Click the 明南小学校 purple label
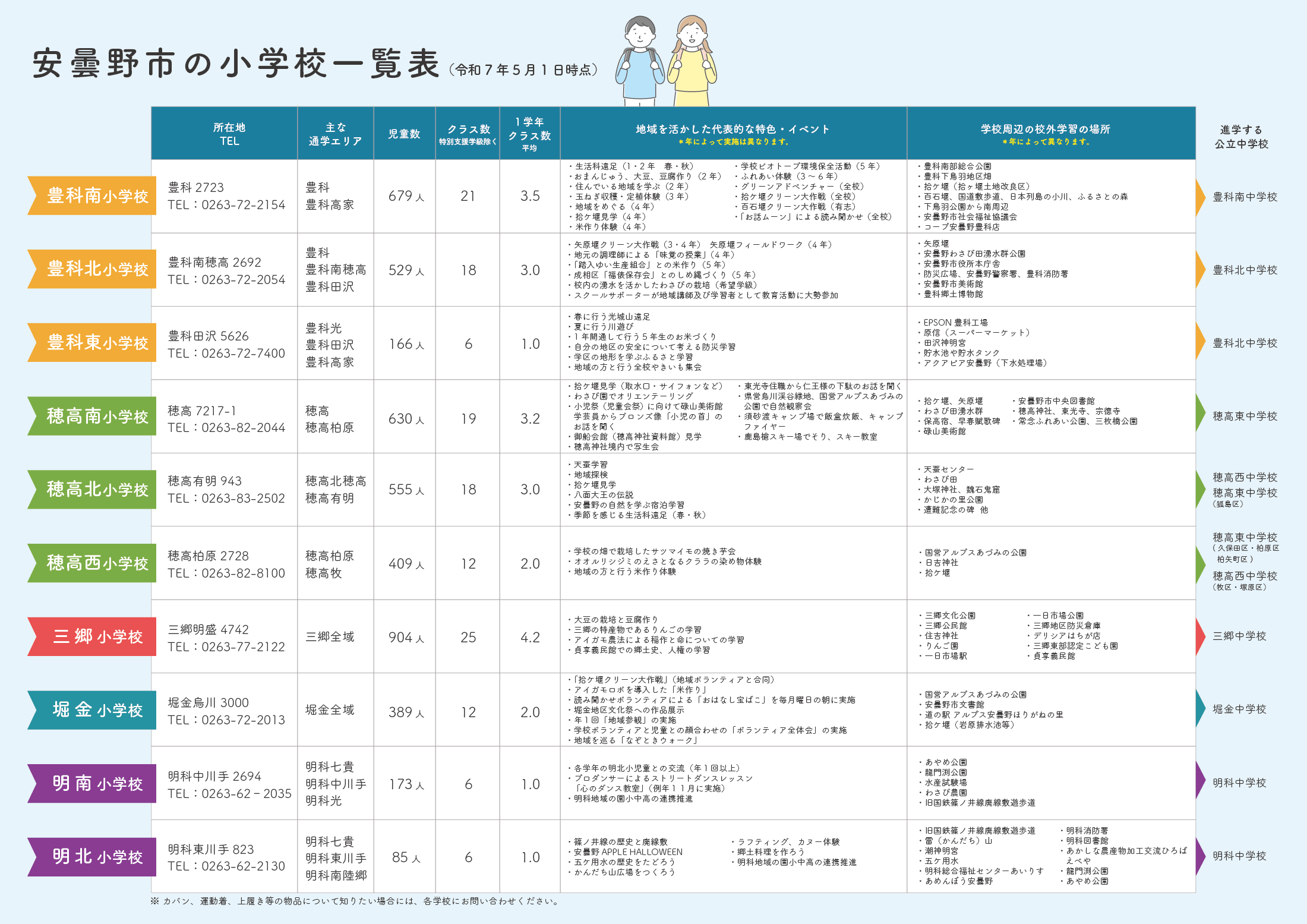Image resolution: width=1307 pixels, height=924 pixels. pyautogui.click(x=95, y=783)
